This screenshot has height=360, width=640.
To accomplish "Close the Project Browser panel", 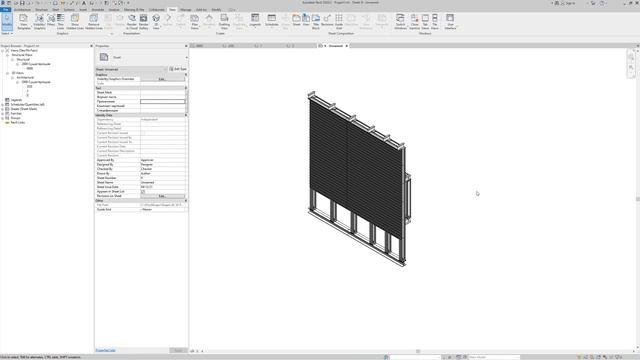I will [x=91, y=46].
